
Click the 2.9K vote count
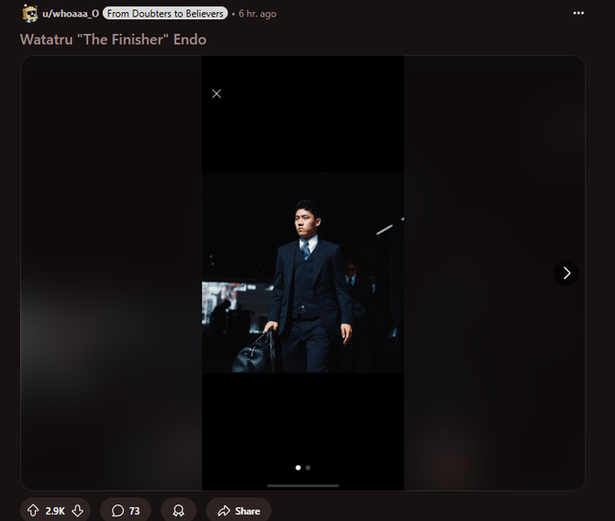pyautogui.click(x=55, y=511)
